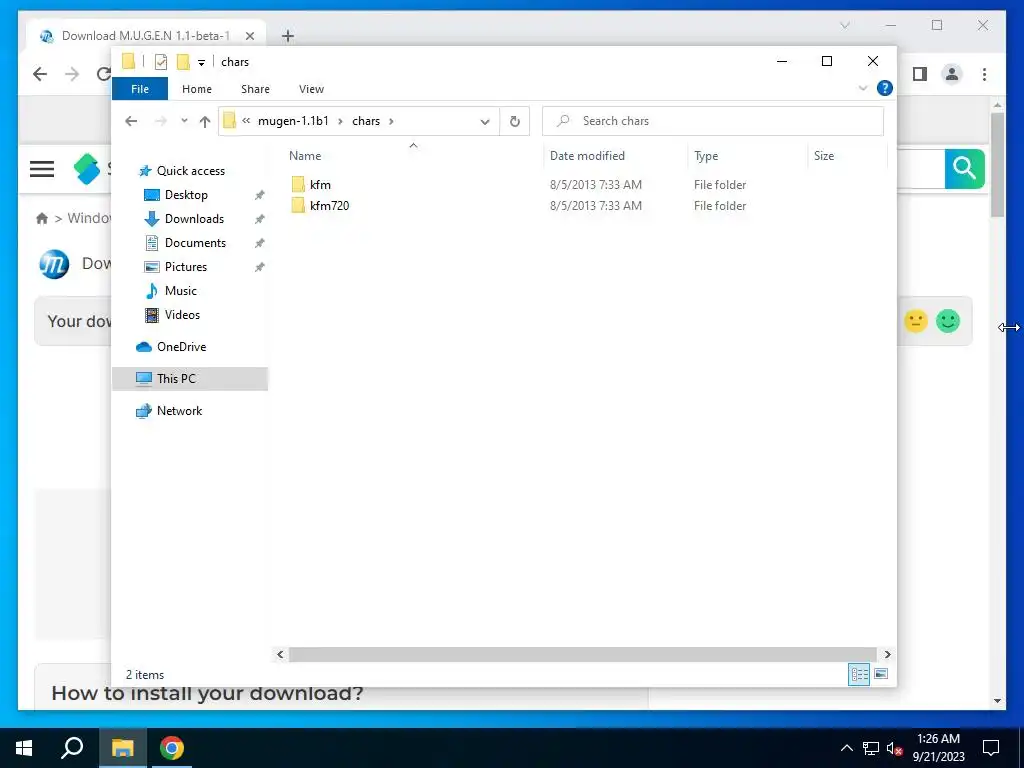
Task: Open the website hamburger menu
Action: tap(42, 169)
